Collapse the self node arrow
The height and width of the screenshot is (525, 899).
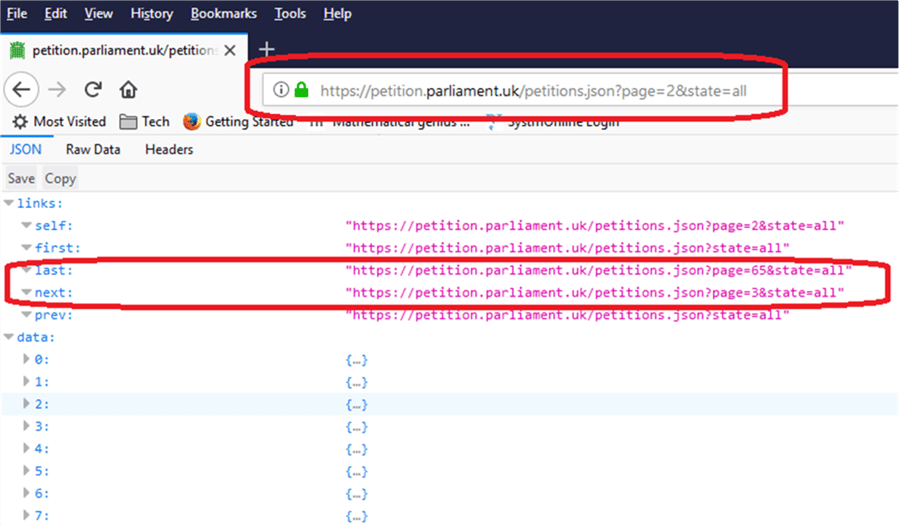click(x=26, y=225)
